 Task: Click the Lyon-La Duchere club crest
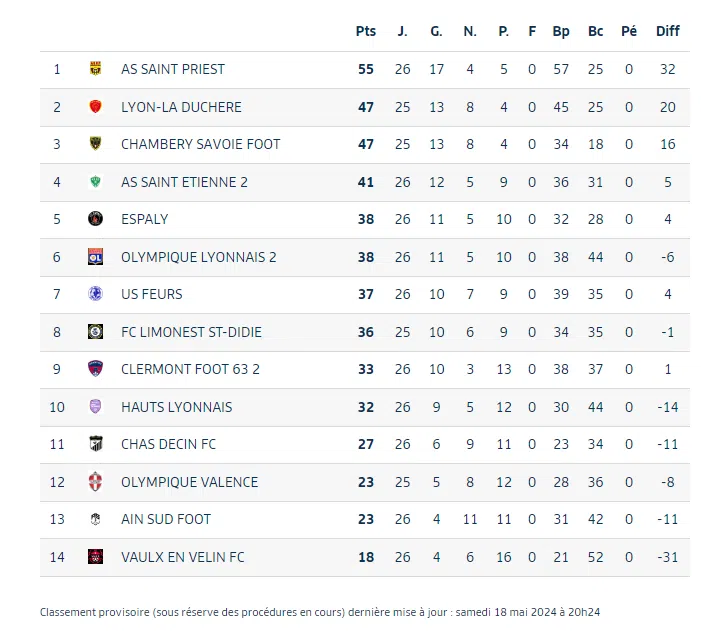[x=96, y=107]
